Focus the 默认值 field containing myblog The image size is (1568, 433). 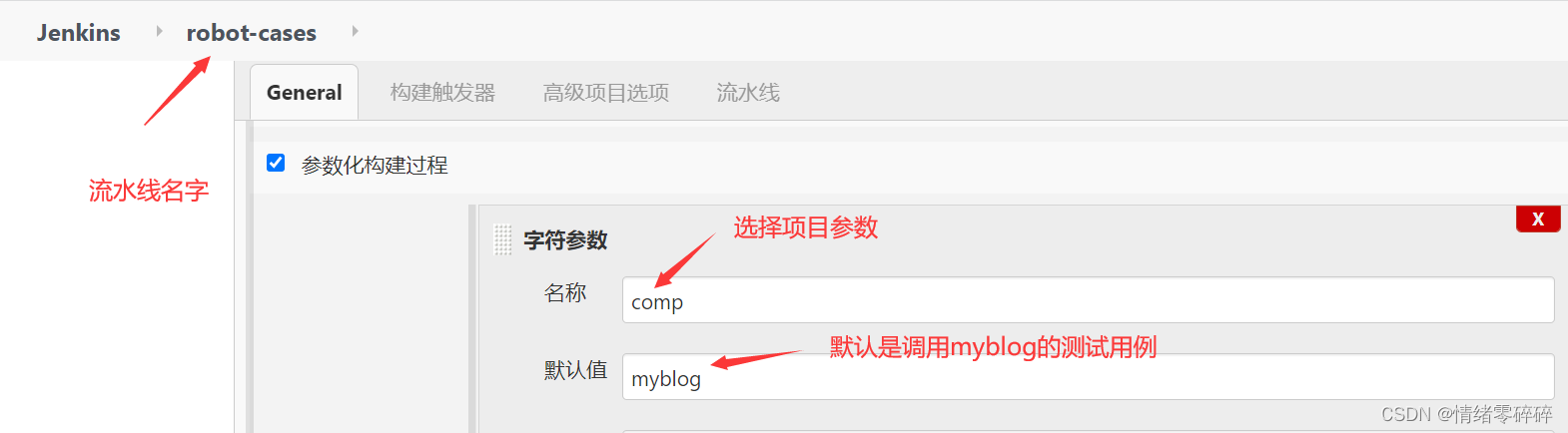(1088, 377)
